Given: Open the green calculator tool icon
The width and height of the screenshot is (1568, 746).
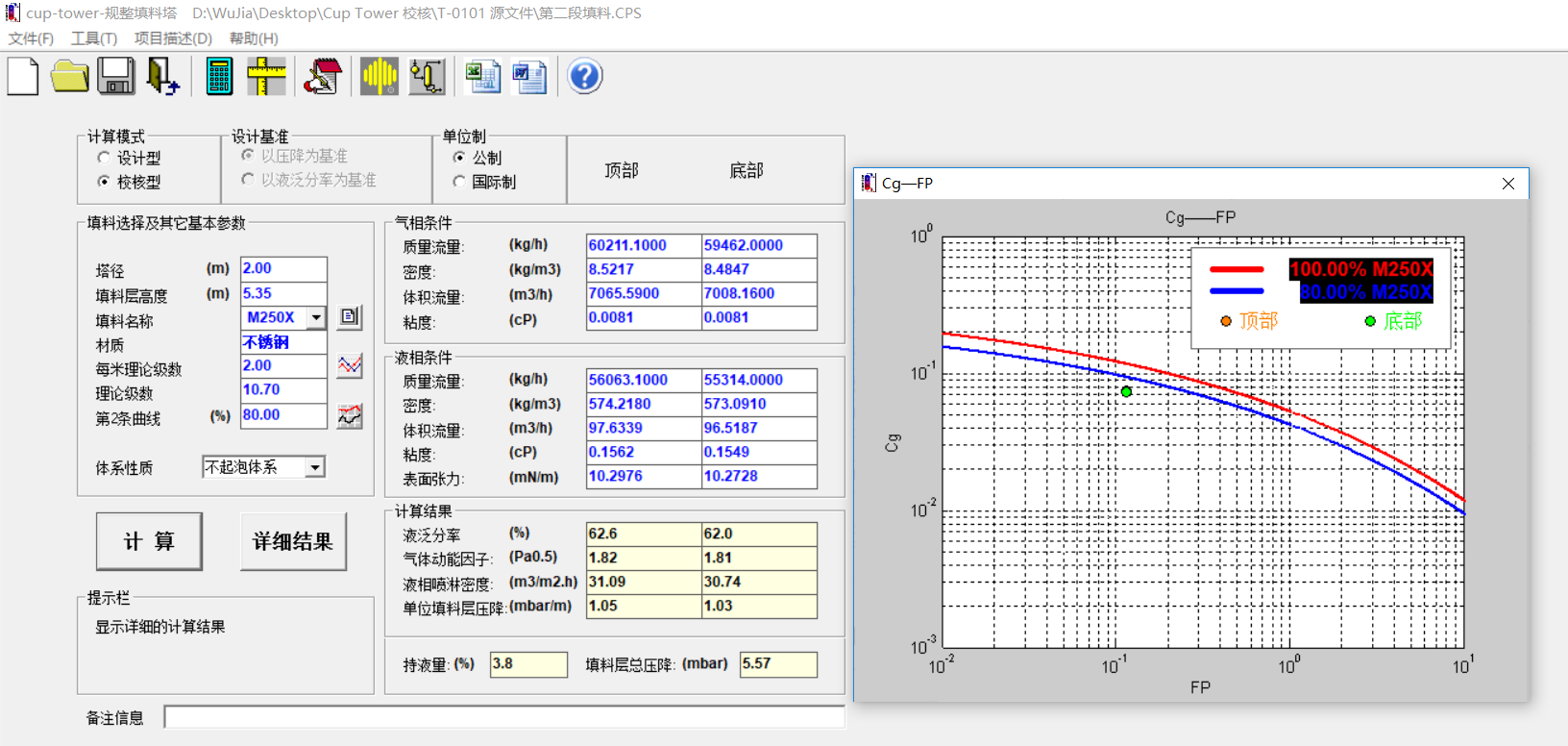Looking at the screenshot, I should 219,77.
